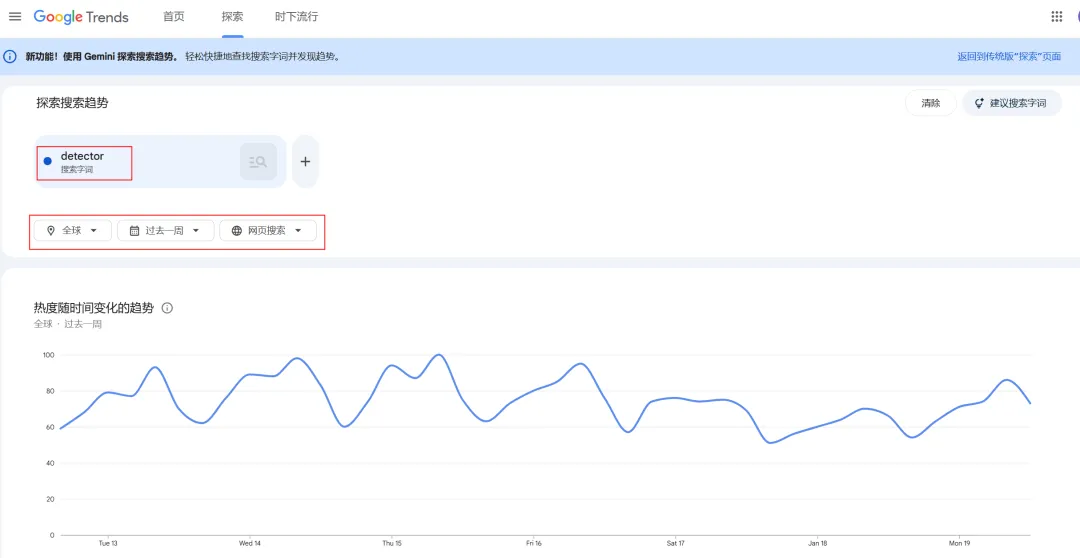Go to the 首页 tab
The image size is (1080, 558).
coord(174,17)
